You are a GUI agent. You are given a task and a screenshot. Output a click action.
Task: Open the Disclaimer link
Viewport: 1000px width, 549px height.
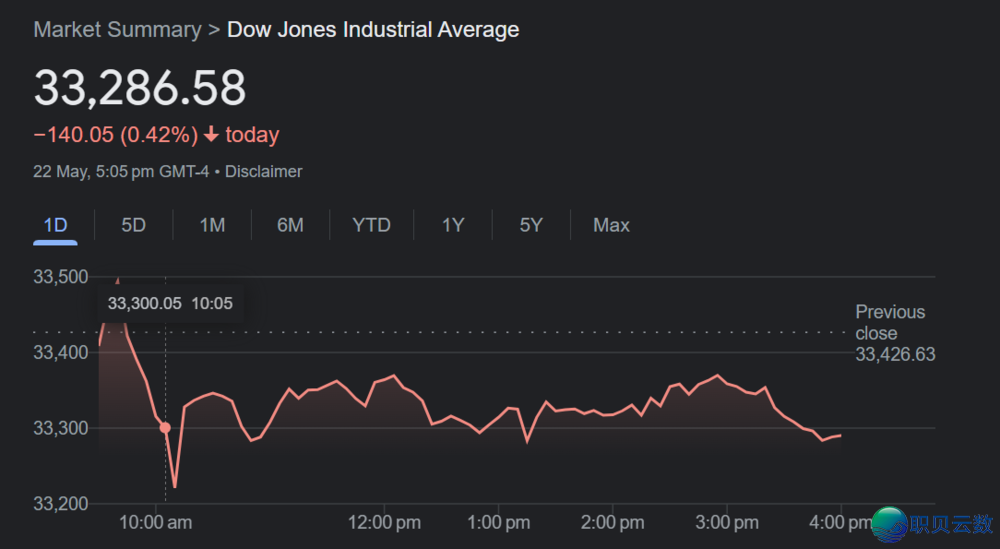263,172
